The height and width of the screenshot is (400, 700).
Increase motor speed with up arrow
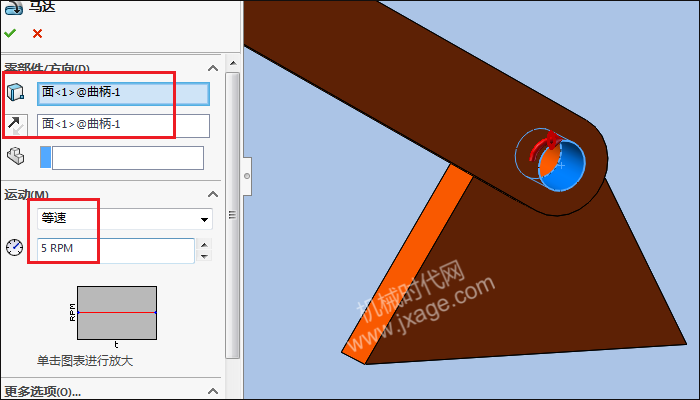click(204, 245)
